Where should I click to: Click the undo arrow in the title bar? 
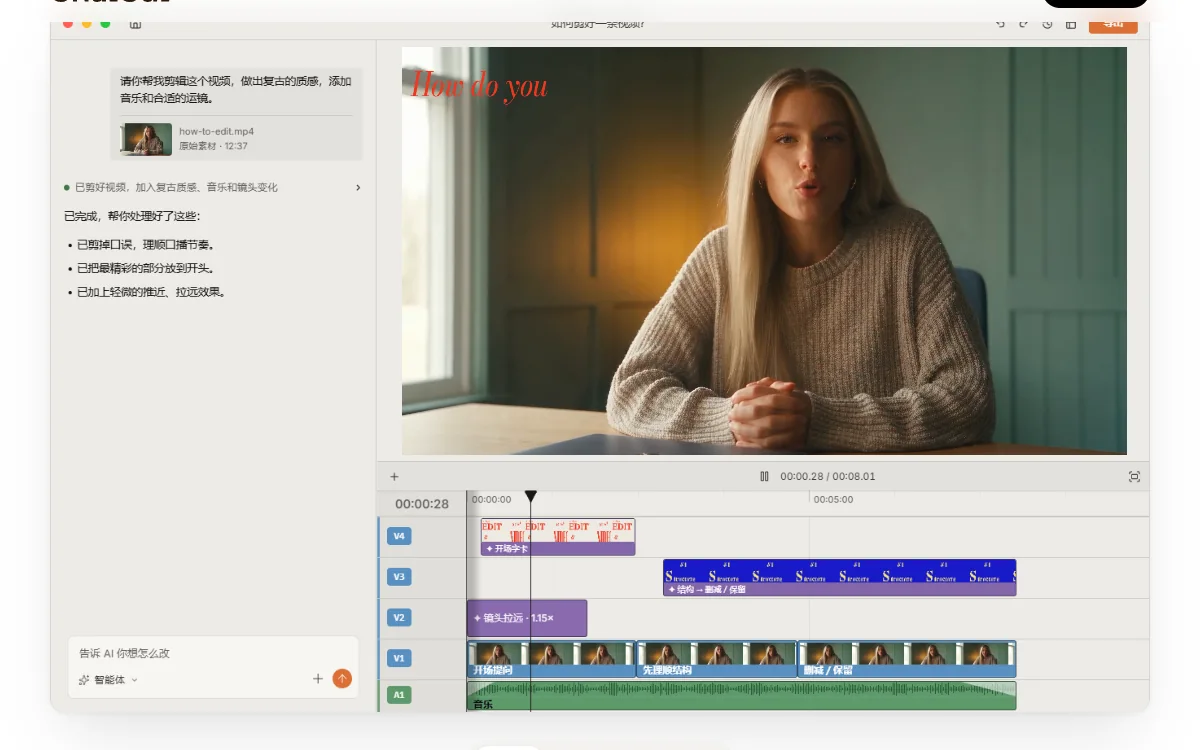tap(1001, 25)
